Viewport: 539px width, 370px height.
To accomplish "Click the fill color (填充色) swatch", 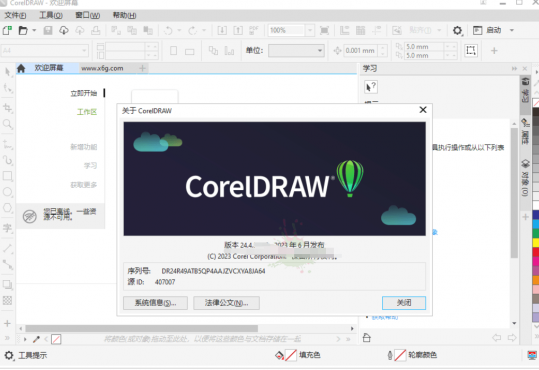I will [291, 355].
